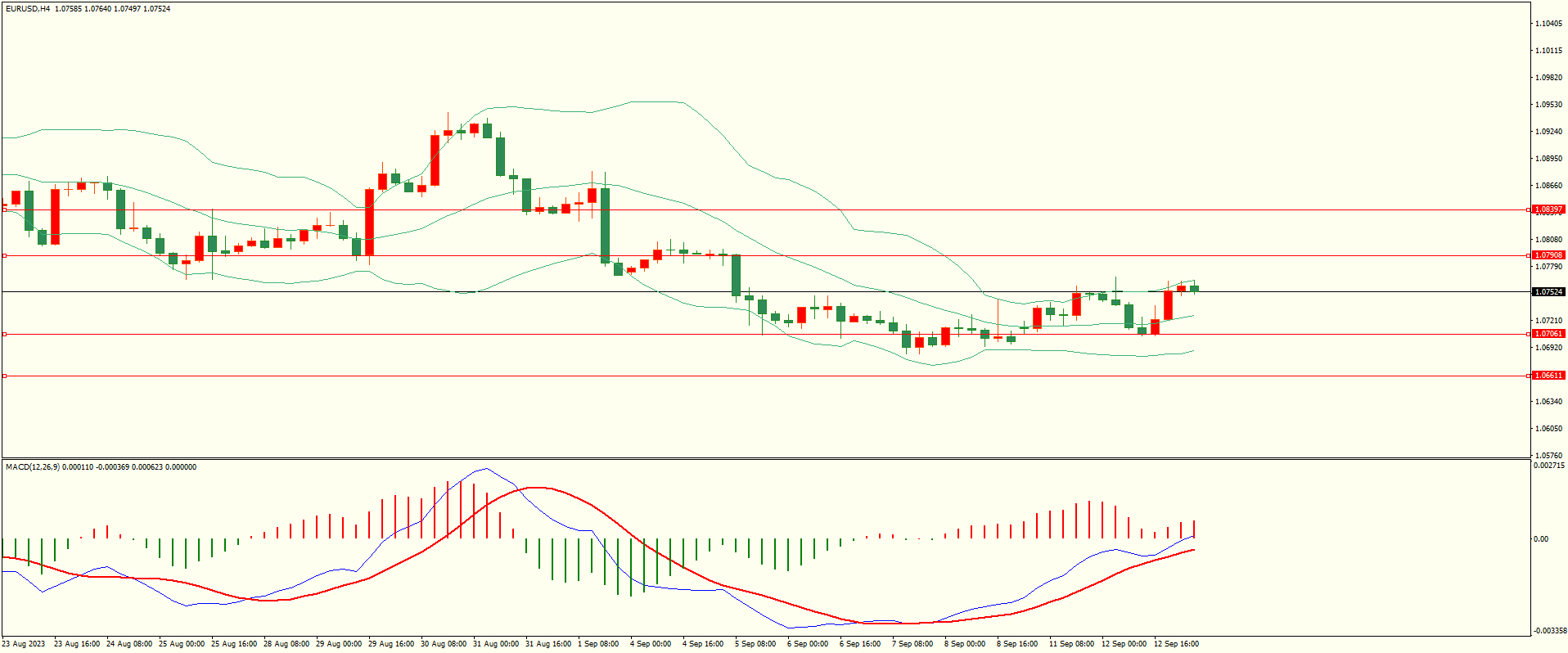Click the 1 Sep 08:00 time label
This screenshot has width=1568, height=653.
click(x=598, y=644)
